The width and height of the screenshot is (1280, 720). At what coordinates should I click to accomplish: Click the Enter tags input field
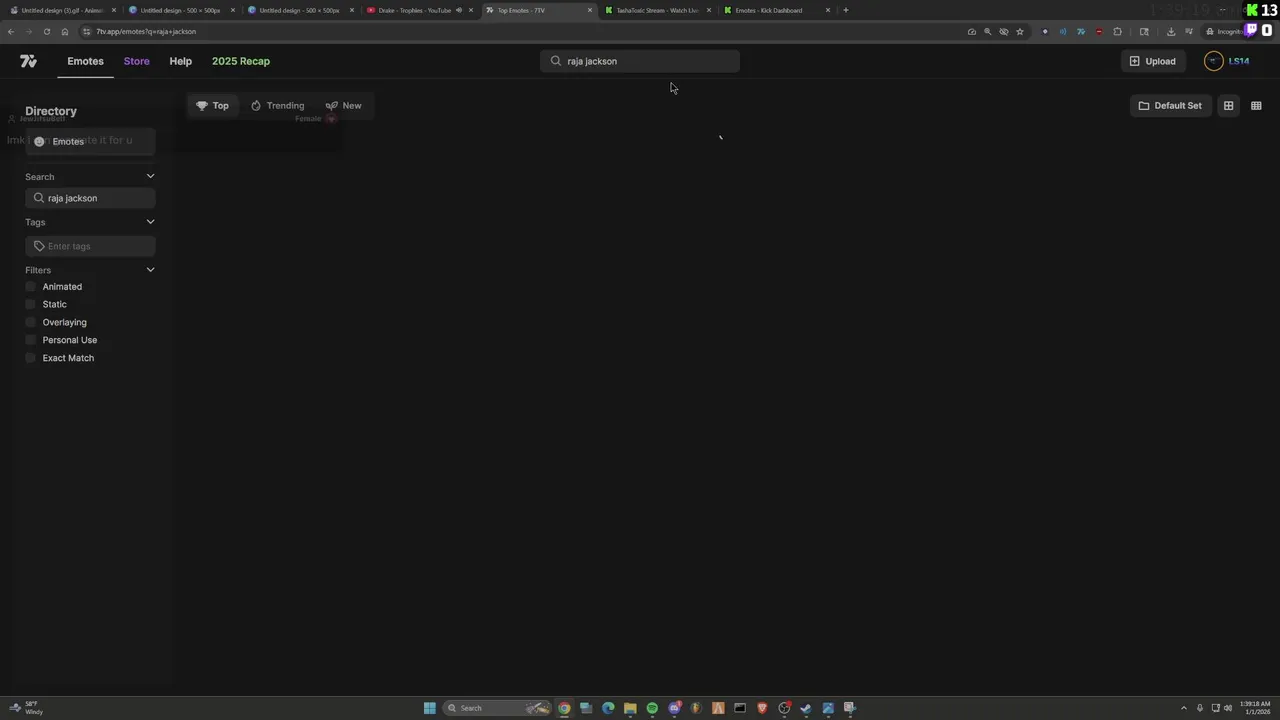(90, 246)
